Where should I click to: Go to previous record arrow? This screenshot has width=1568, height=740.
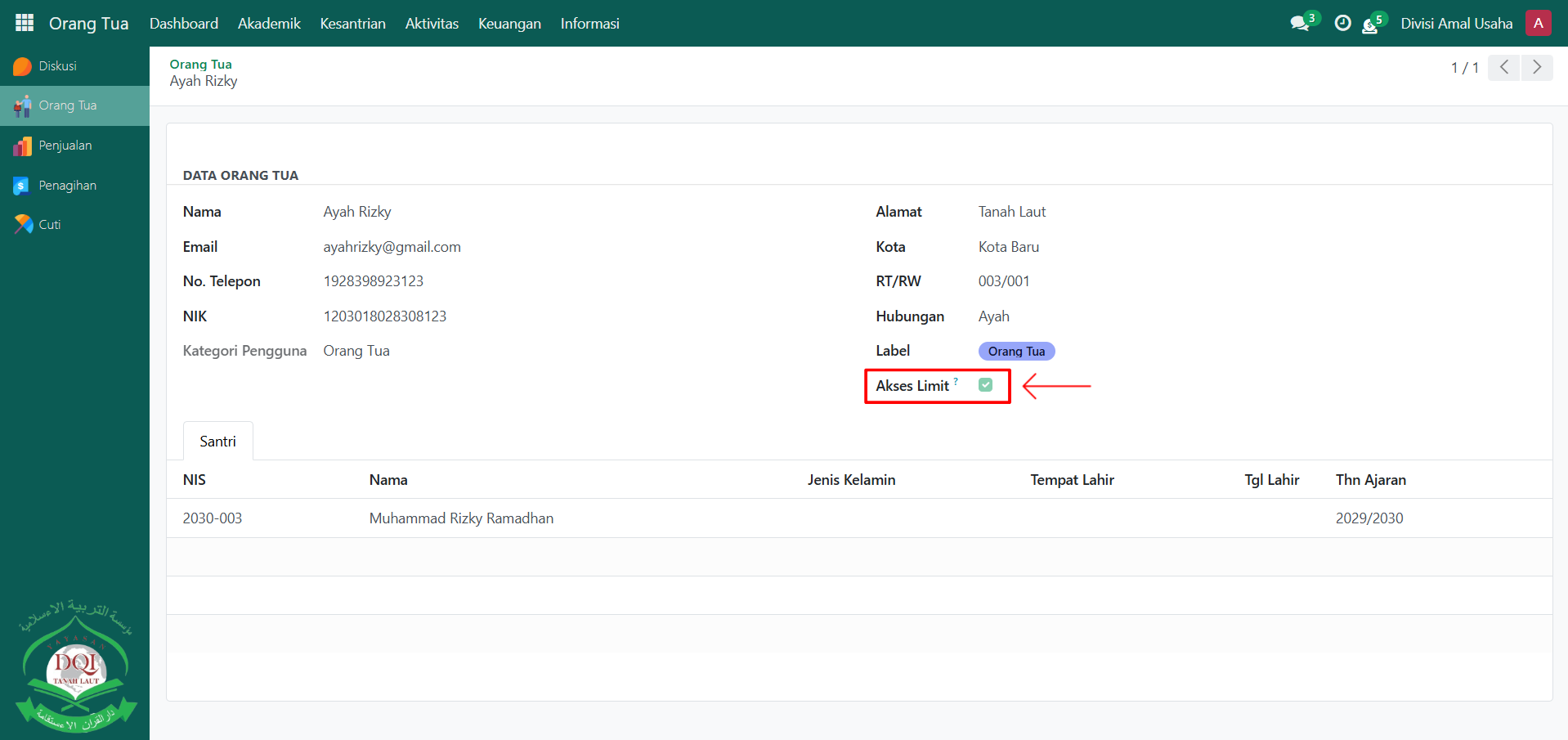(x=1503, y=67)
